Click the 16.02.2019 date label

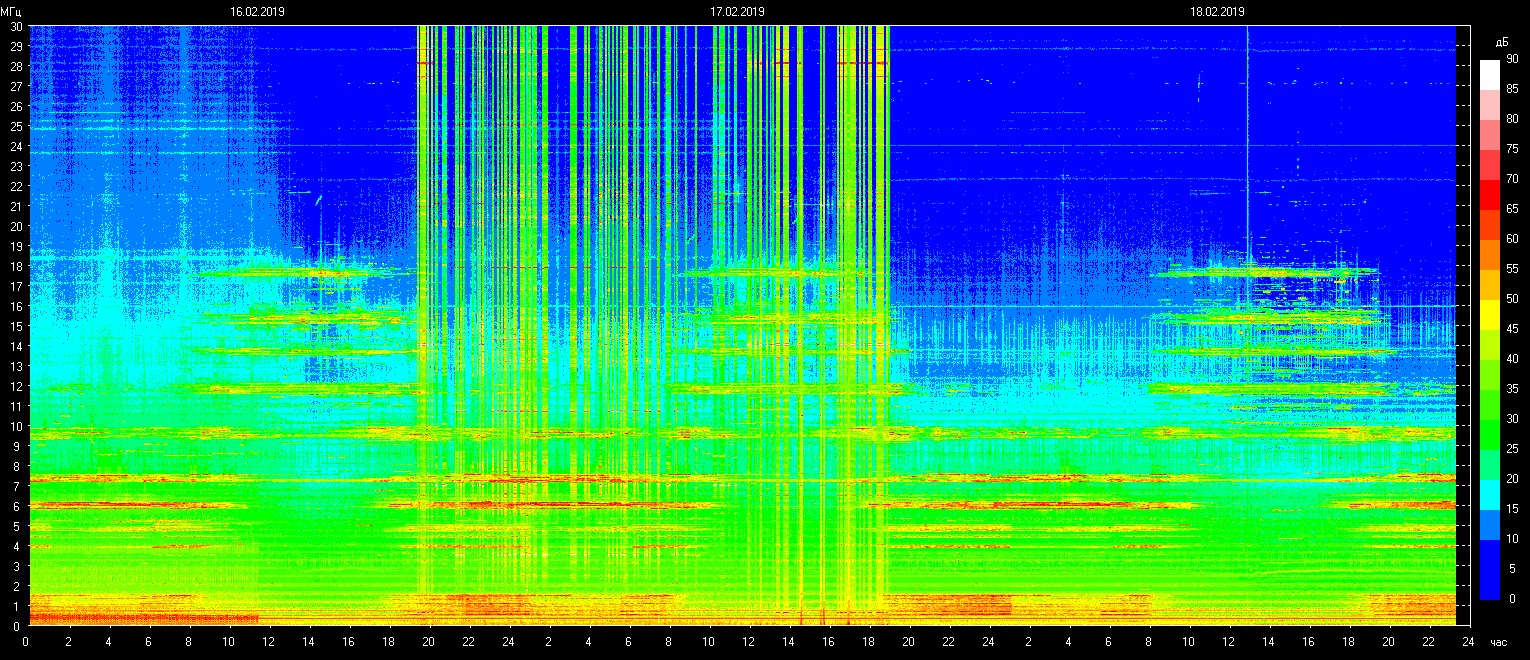click(x=257, y=12)
